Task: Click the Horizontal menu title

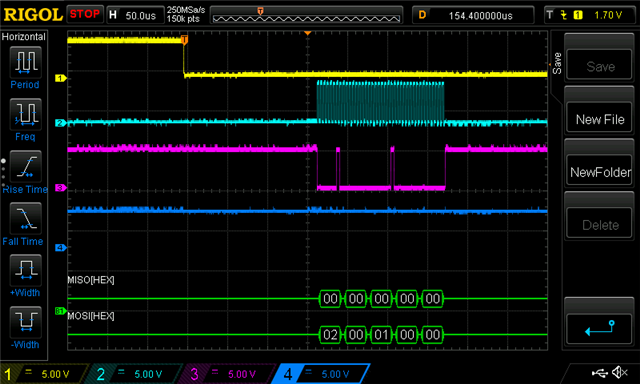Action: (23, 37)
